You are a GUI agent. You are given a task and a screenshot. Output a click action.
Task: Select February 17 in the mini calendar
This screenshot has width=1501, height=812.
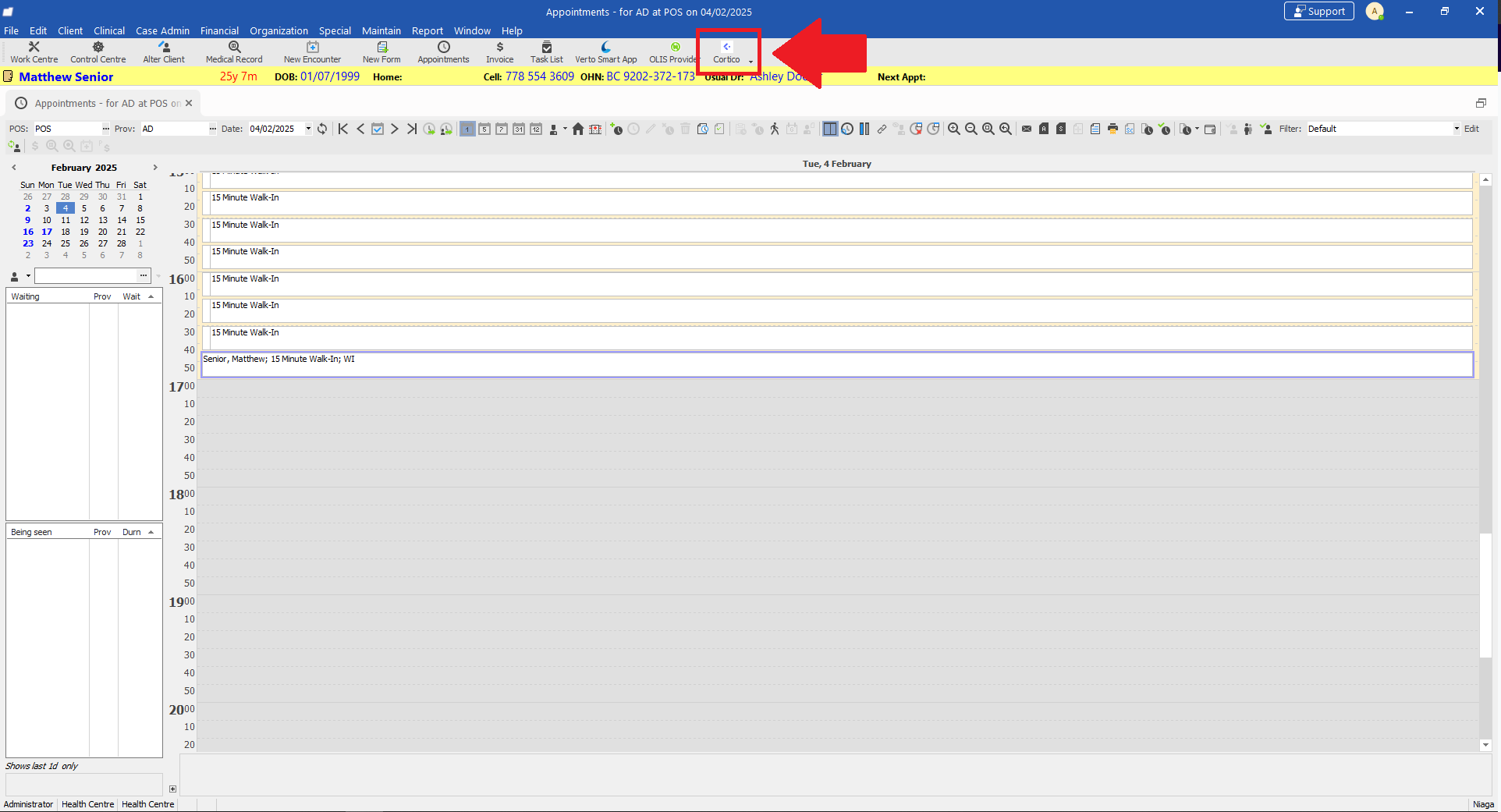point(47,232)
